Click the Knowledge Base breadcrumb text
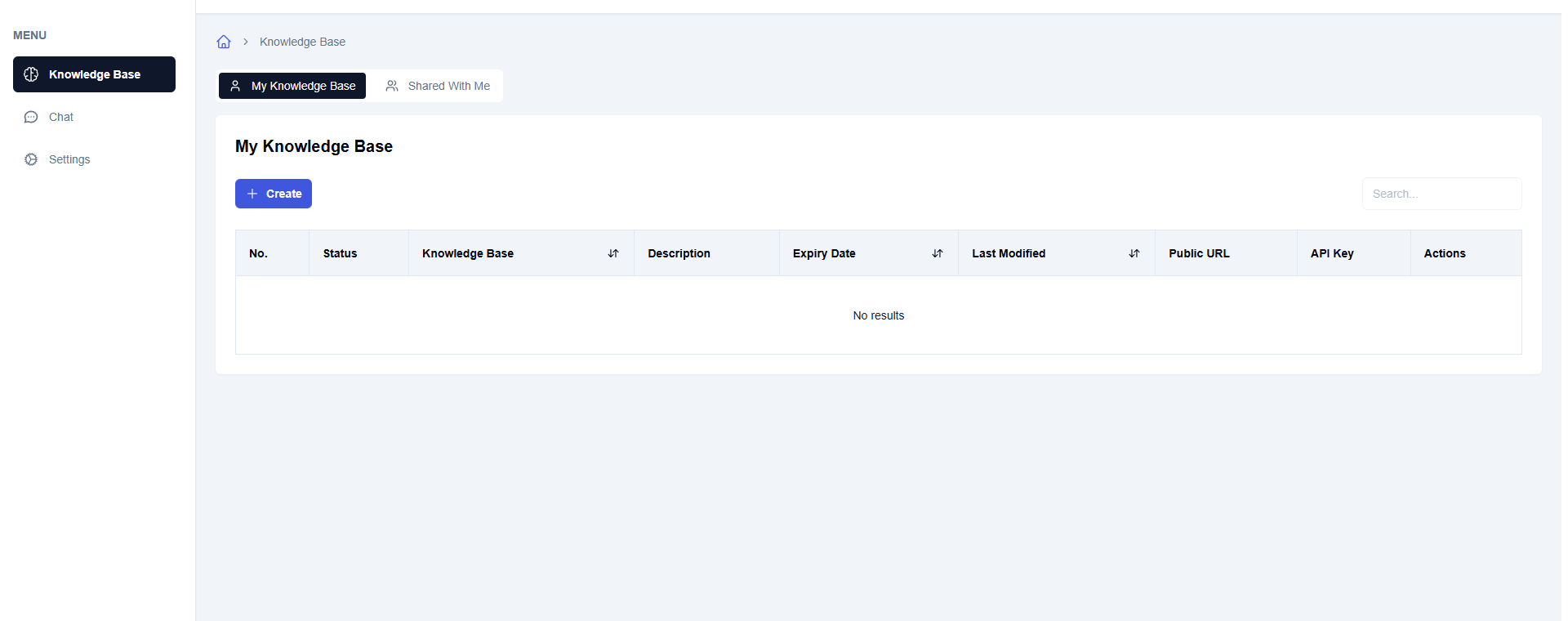1568x621 pixels. (302, 42)
